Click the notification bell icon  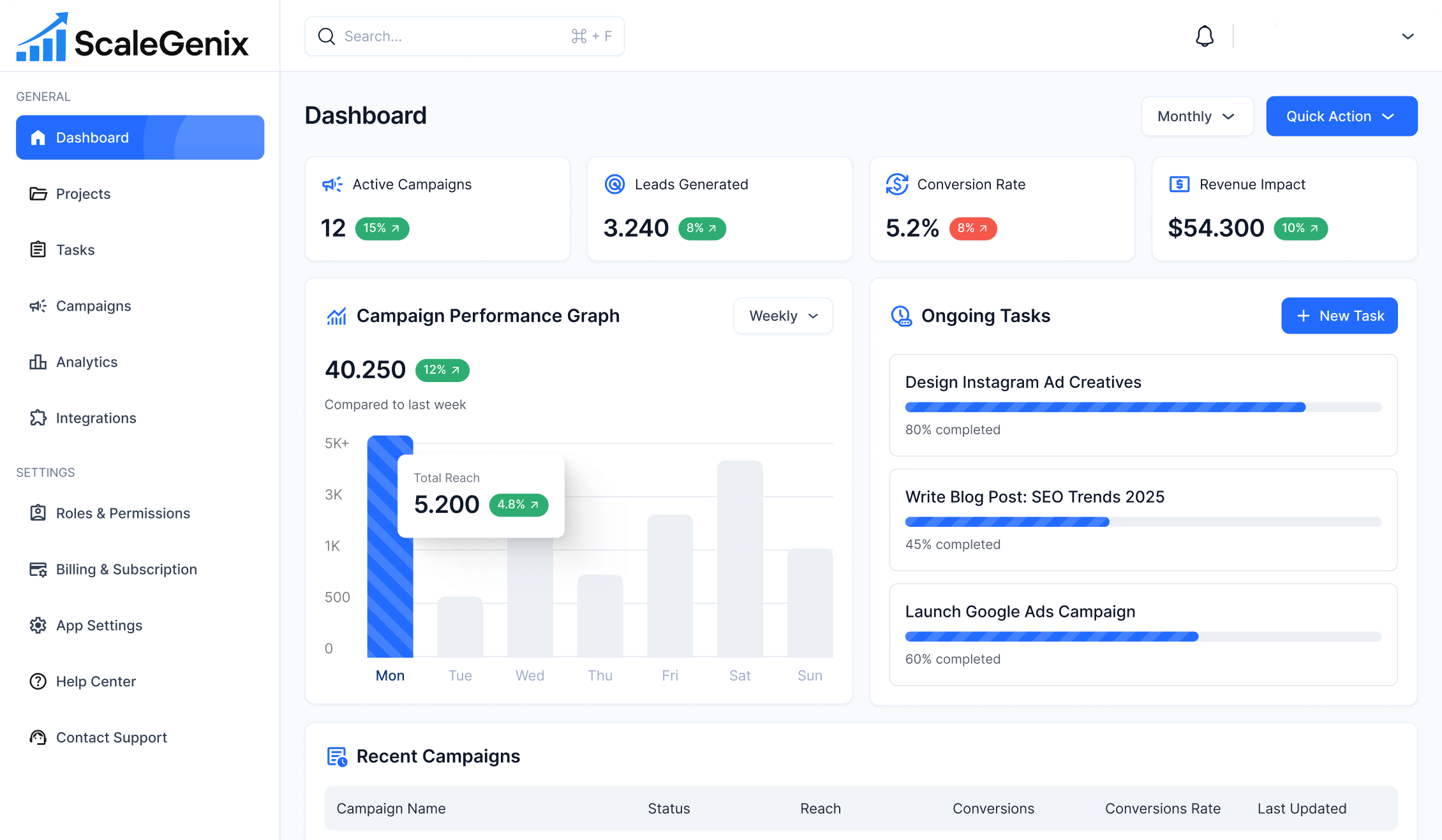[x=1204, y=36]
